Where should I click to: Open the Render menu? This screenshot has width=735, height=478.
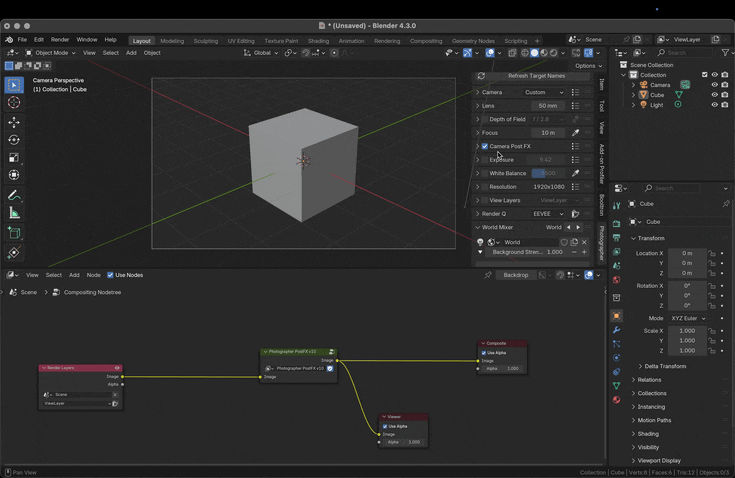pyautogui.click(x=60, y=40)
